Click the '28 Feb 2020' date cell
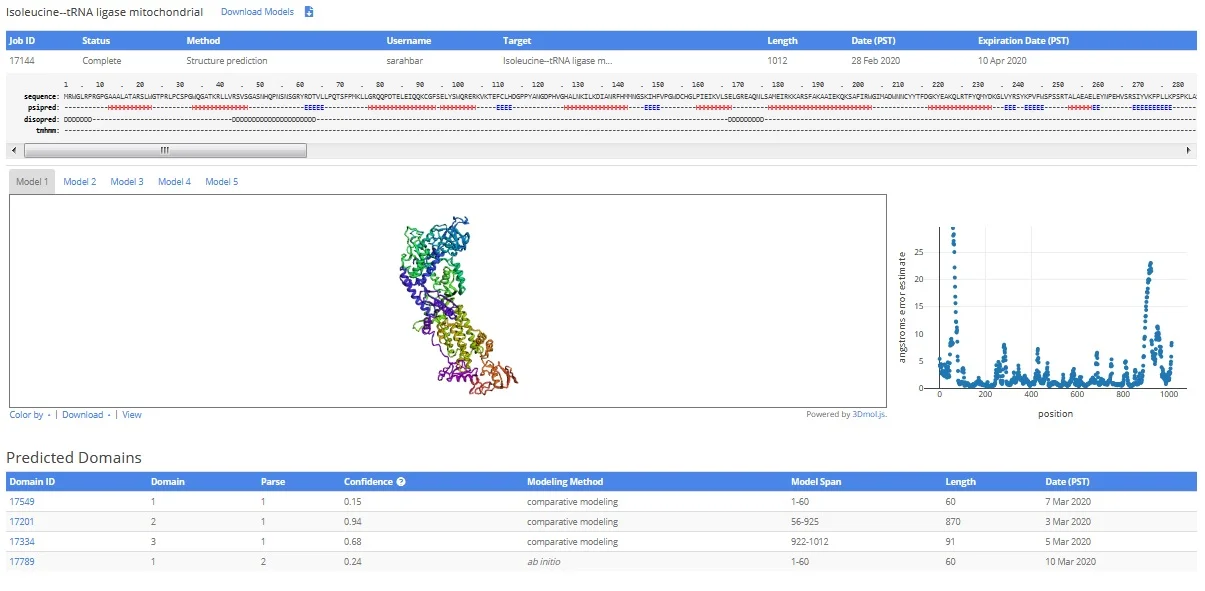 coord(876,60)
